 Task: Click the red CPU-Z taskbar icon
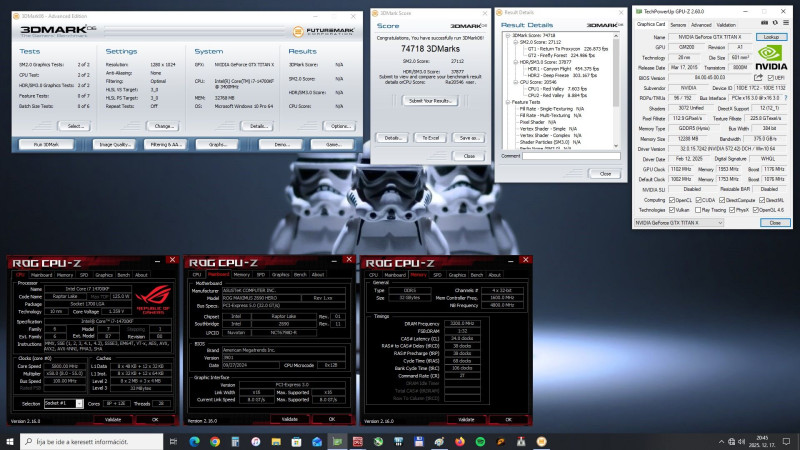(358, 441)
